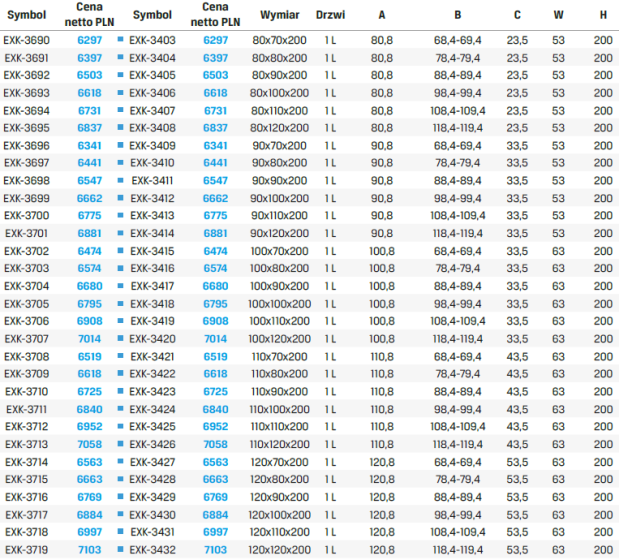Click B value 78,4-79,4 in EXK-3715 row
Screen dimensions: 619x560
(458, 479)
